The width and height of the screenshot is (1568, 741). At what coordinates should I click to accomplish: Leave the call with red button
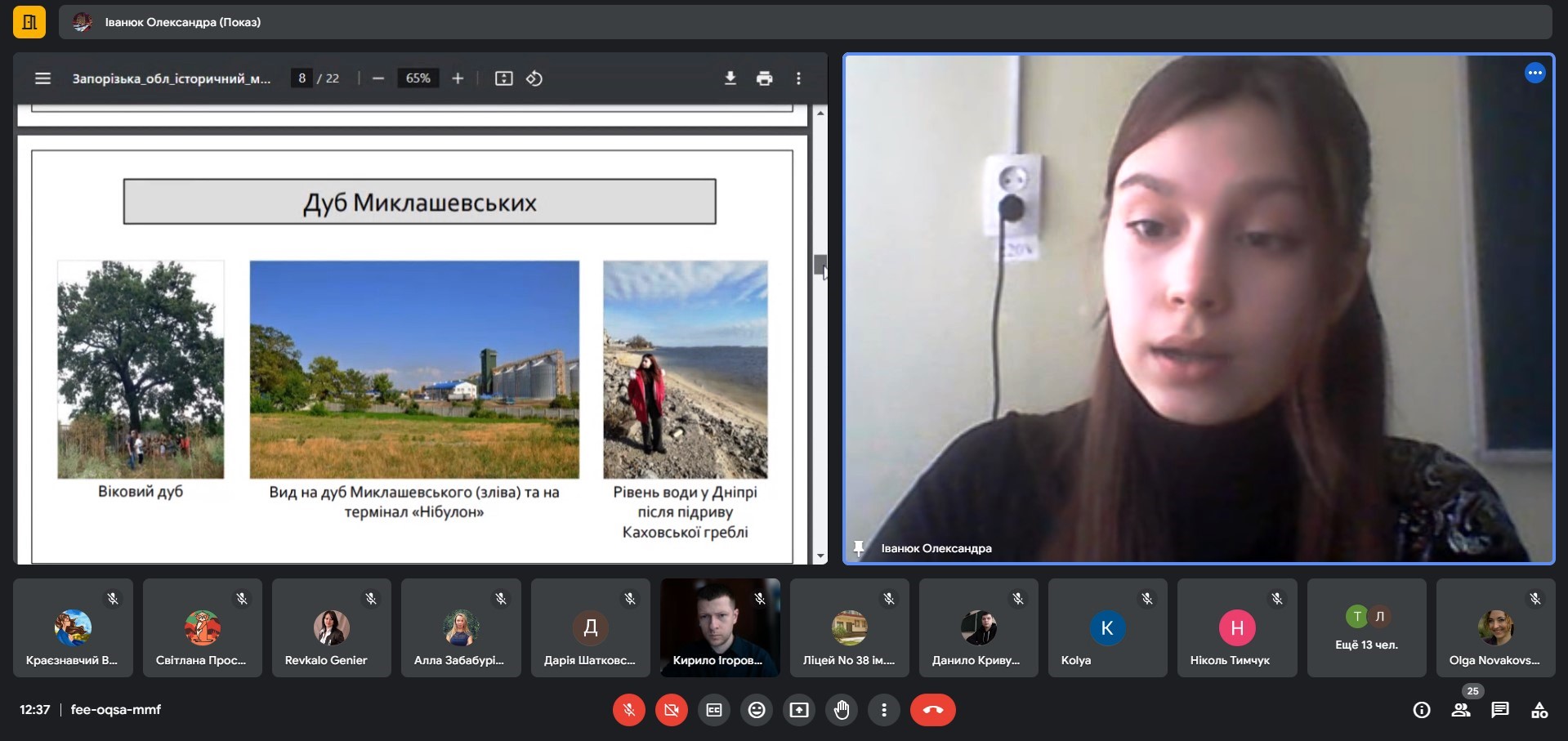[932, 710]
